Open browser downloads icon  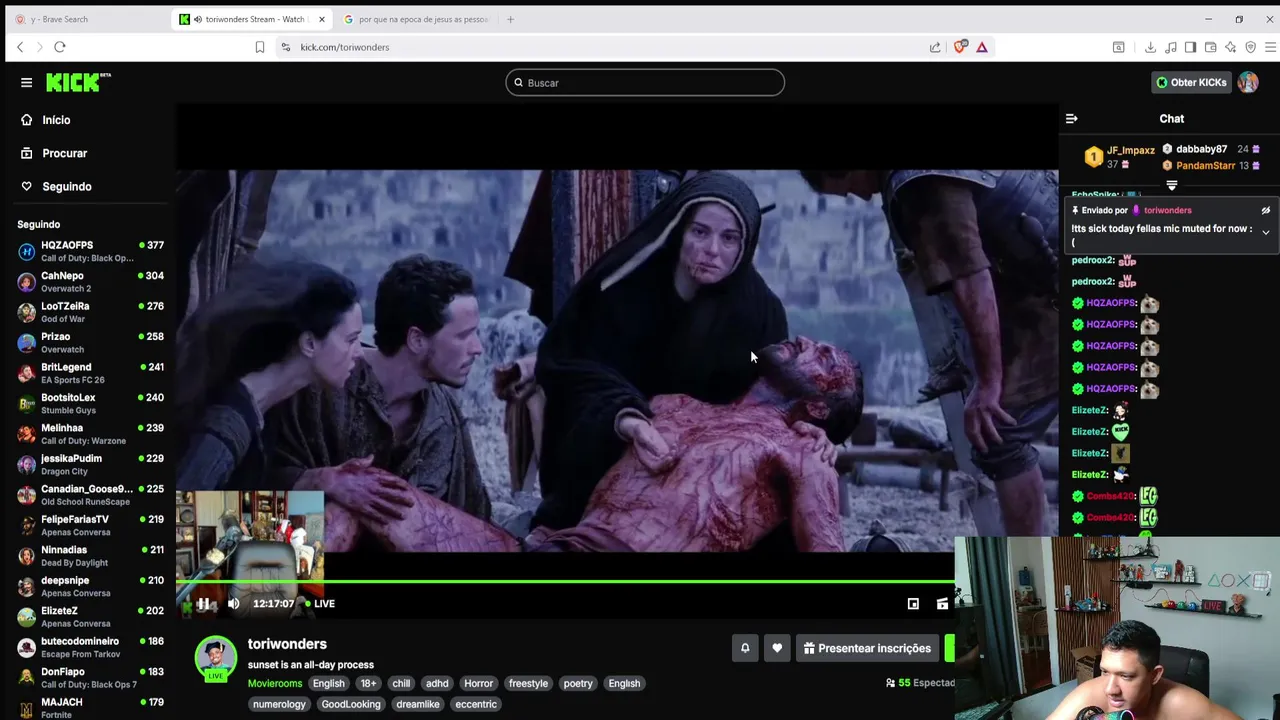1150,47
